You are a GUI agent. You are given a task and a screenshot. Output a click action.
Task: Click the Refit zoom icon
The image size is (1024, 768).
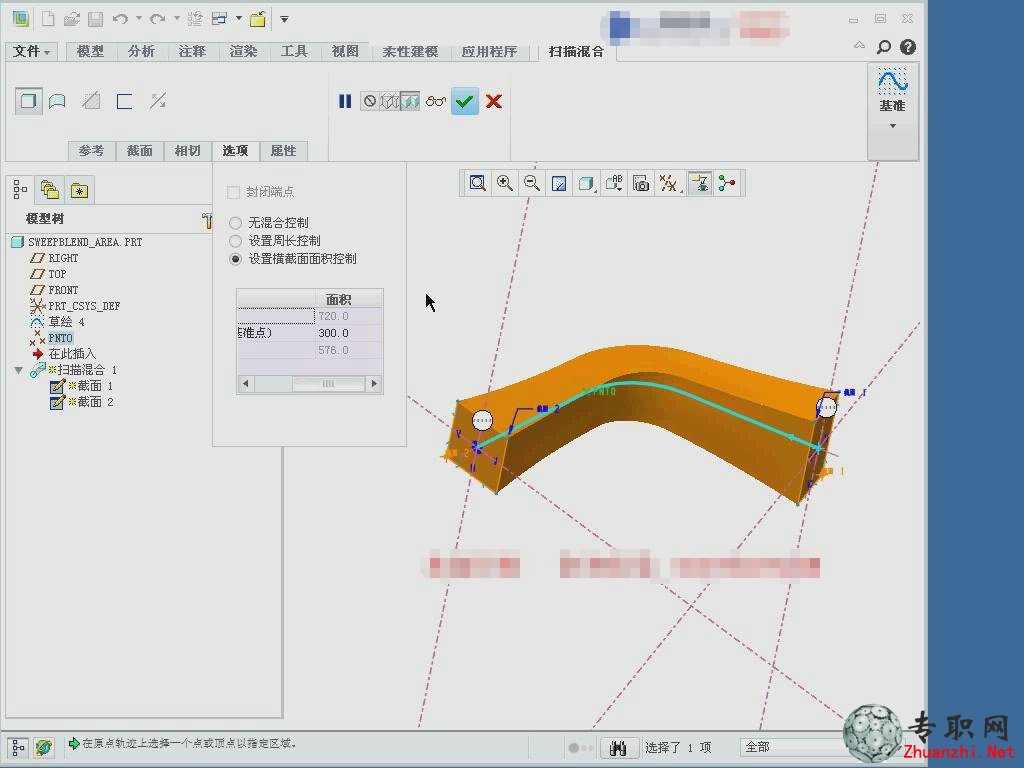tap(477, 184)
